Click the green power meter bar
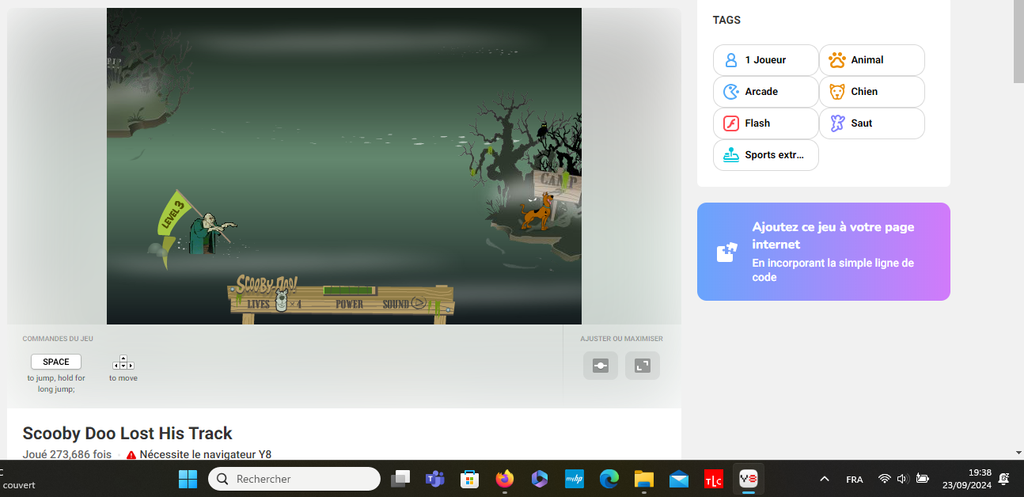Image resolution: width=1024 pixels, height=497 pixels. point(347,291)
